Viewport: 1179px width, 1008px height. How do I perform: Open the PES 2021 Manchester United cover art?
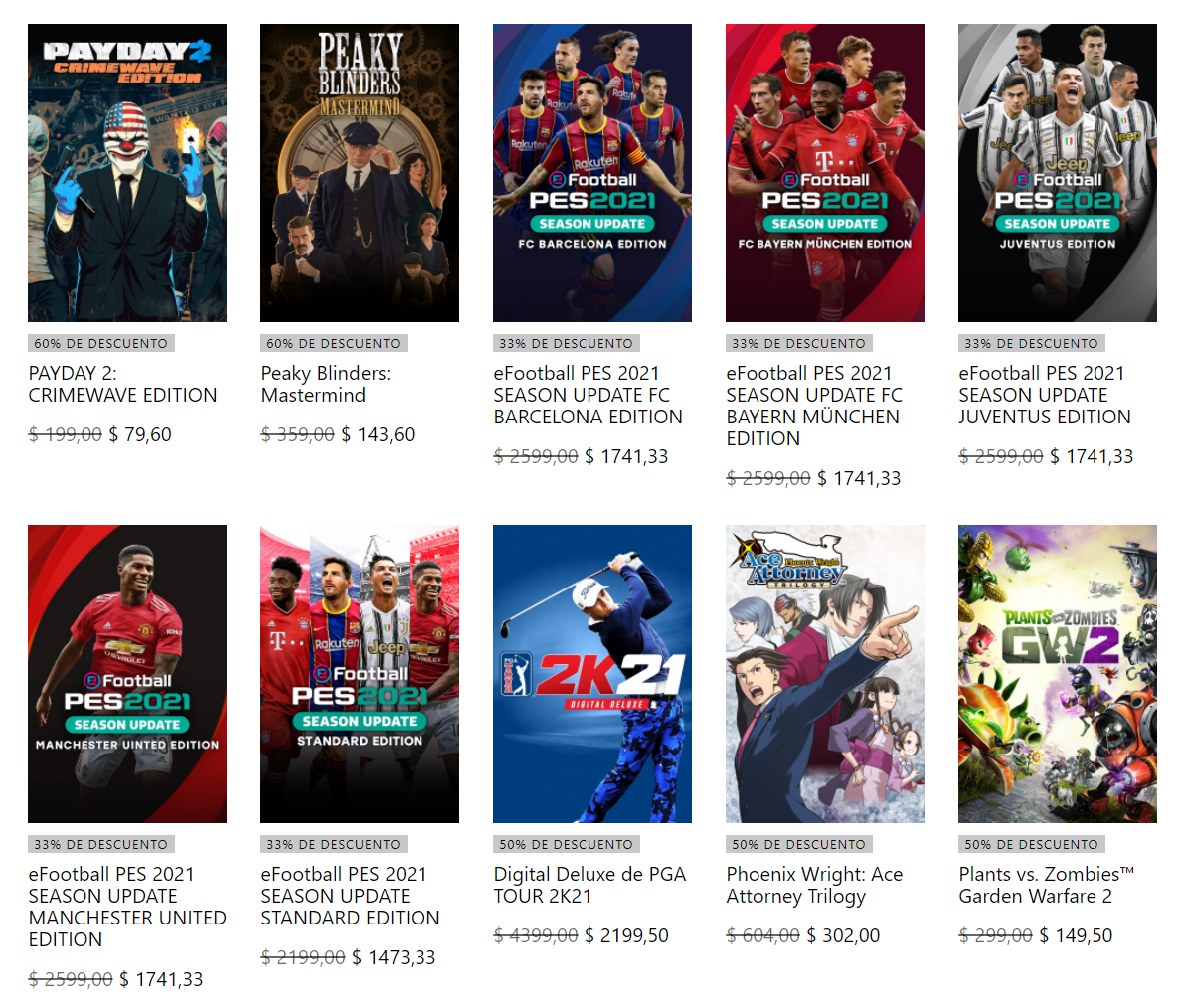127,674
